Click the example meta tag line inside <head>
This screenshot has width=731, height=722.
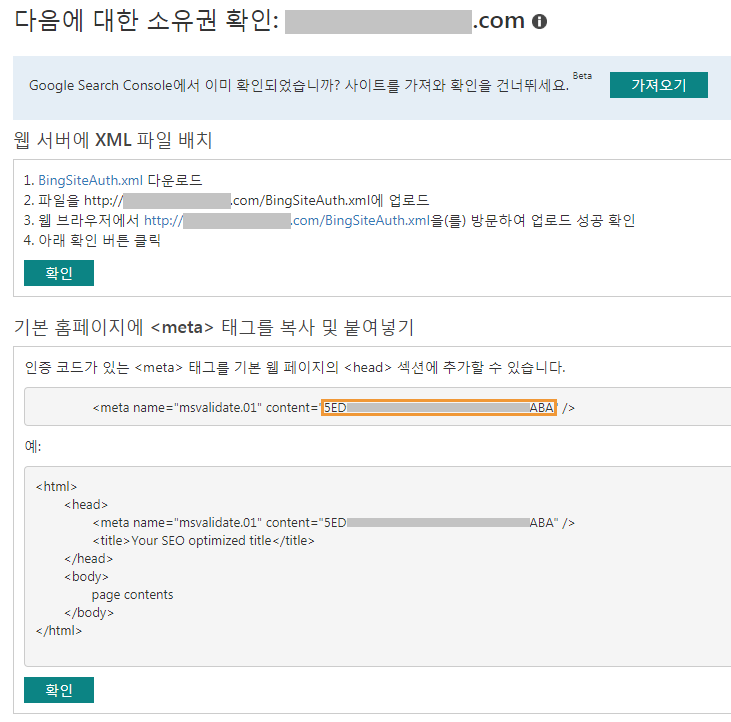(x=333, y=523)
